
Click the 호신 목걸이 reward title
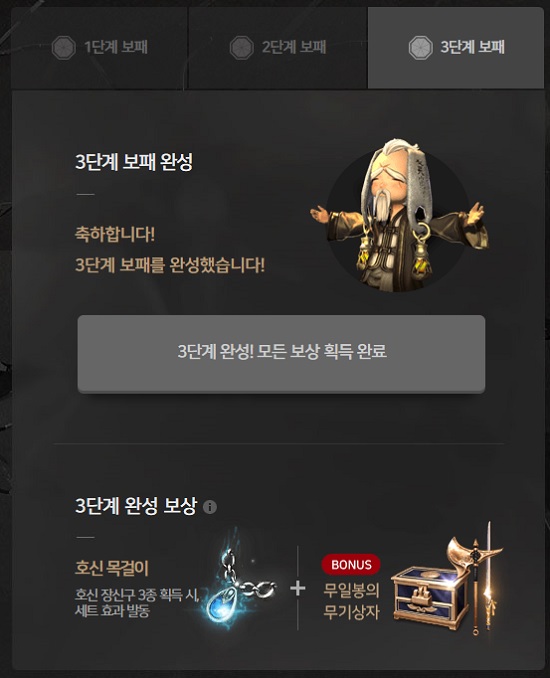click(112, 568)
